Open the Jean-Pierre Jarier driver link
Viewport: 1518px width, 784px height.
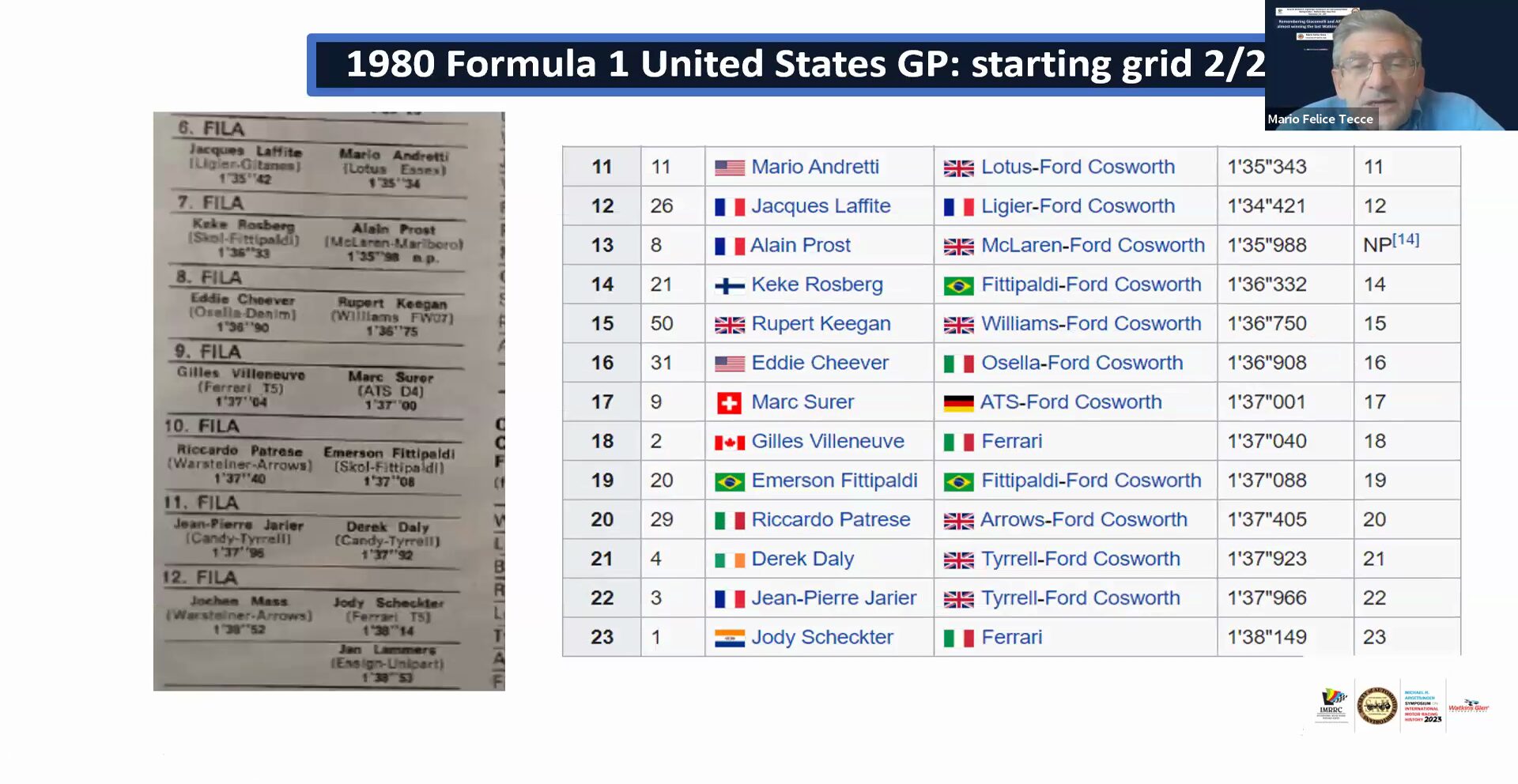coord(833,597)
